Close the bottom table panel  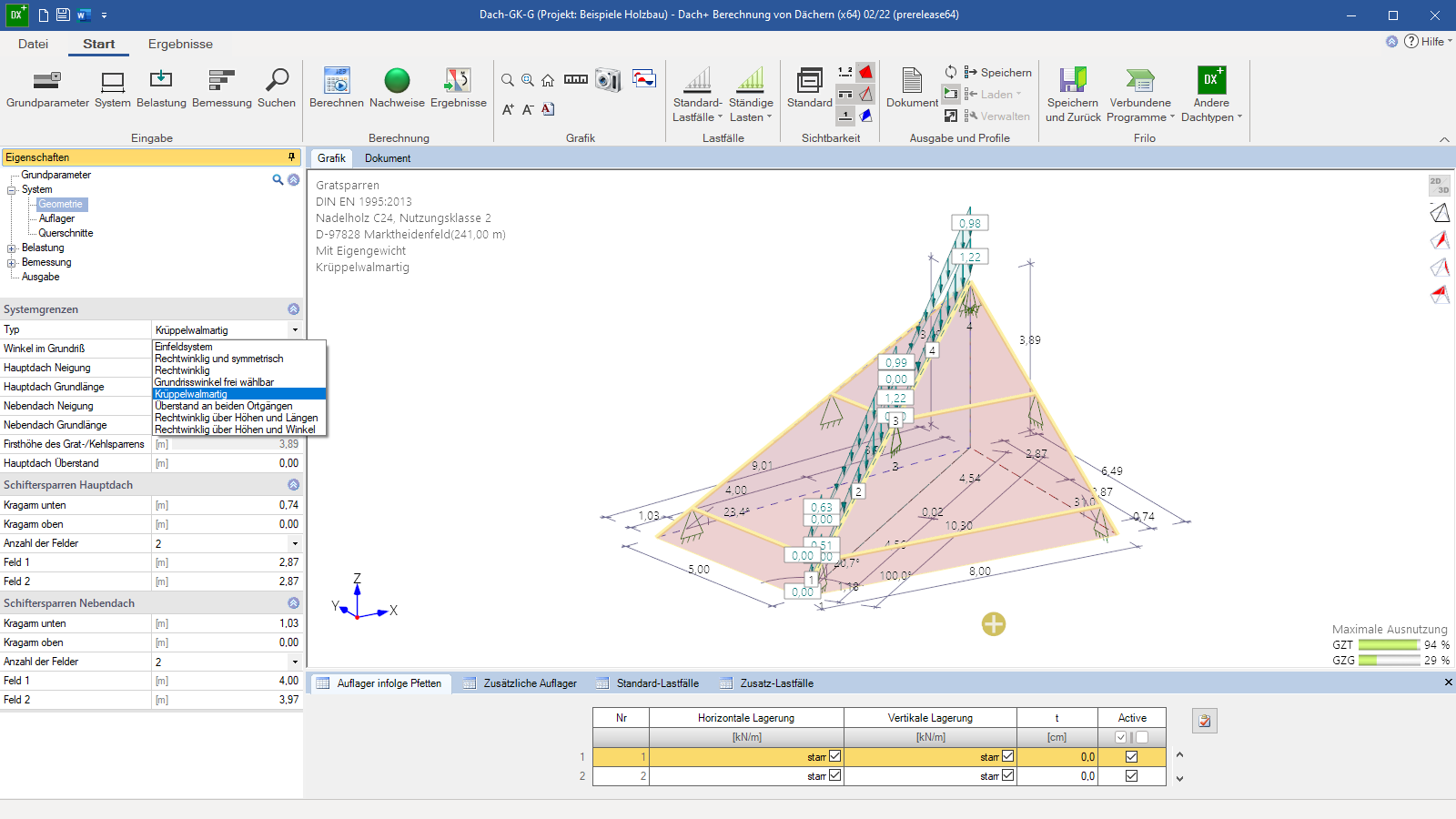(x=1448, y=682)
